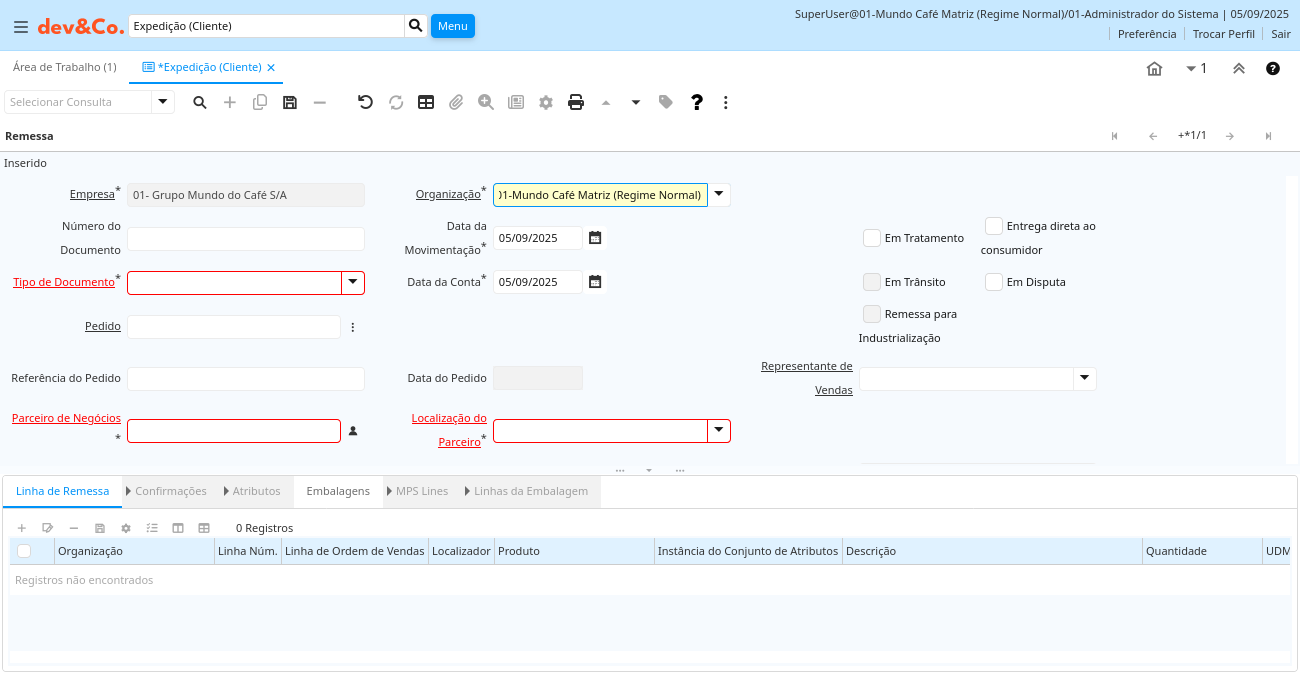
Task: Expand the Tipo de Documento dropdown
Action: click(353, 283)
